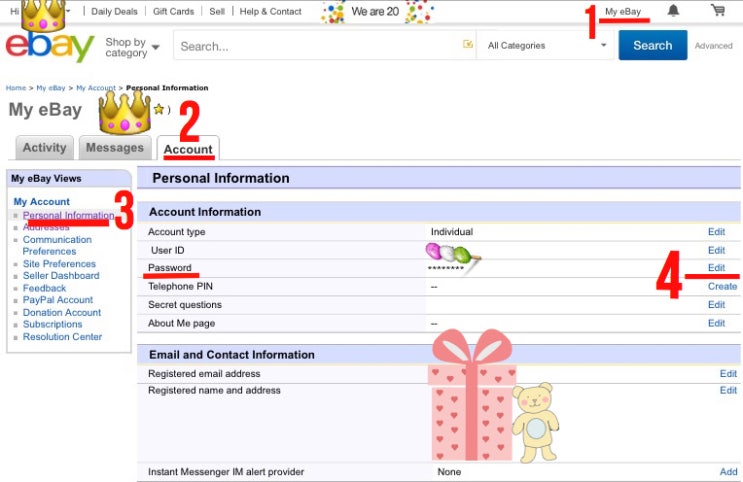This screenshot has height=482, width=743.
Task: Open the All Categories dropdown
Action: tap(546, 46)
